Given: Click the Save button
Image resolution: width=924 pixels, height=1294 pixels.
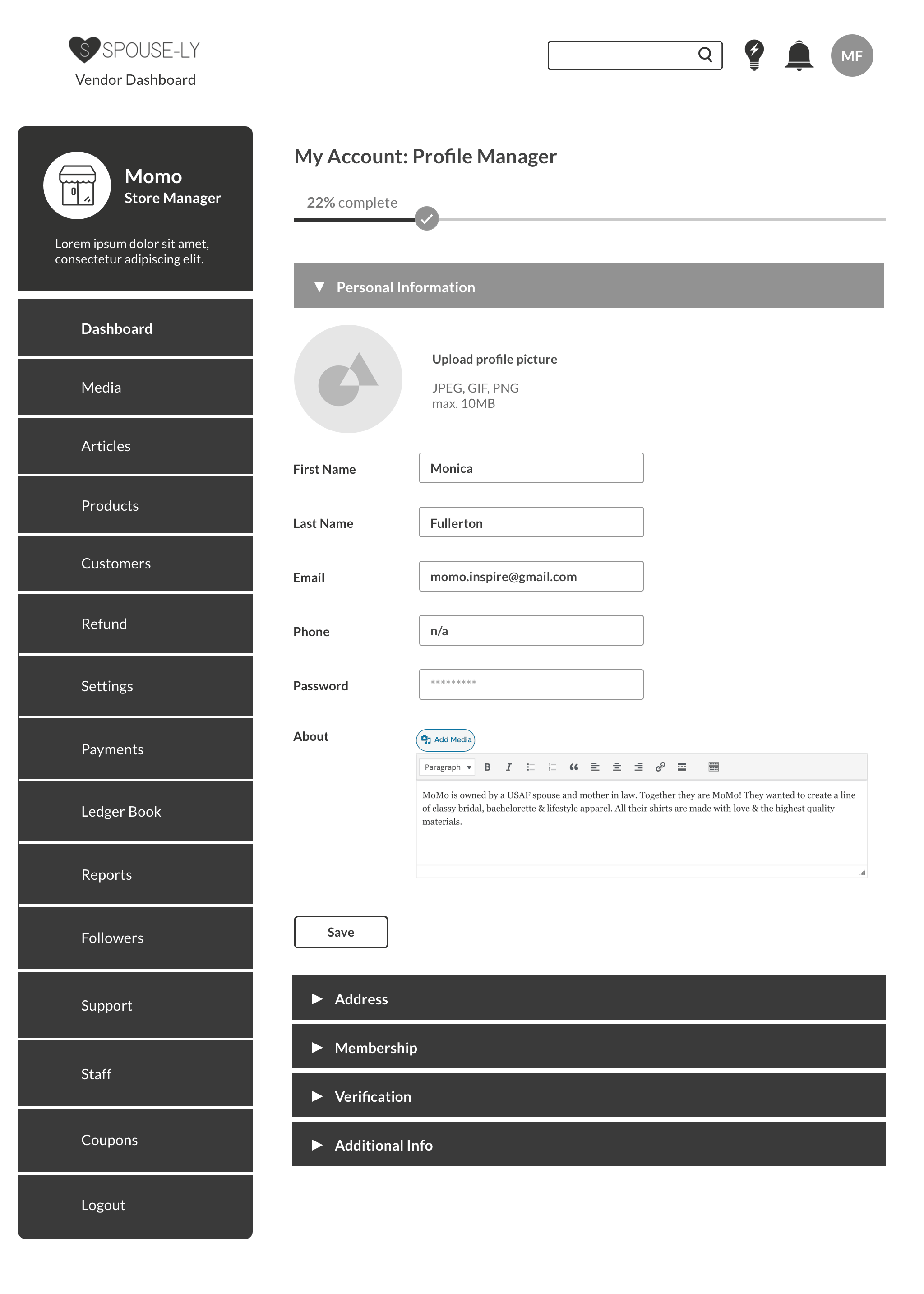Looking at the screenshot, I should point(341,932).
